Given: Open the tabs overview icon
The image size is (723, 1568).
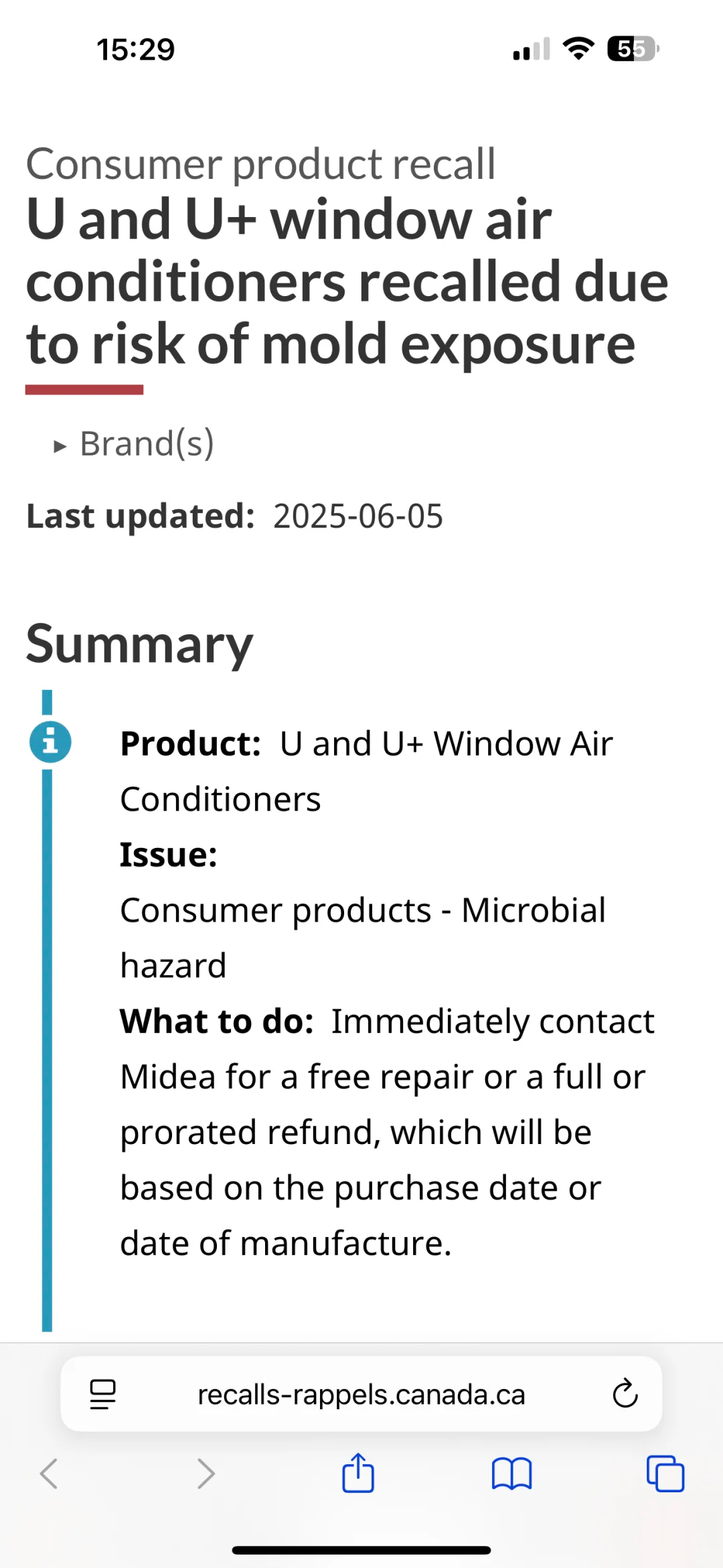Looking at the screenshot, I should (x=665, y=1474).
